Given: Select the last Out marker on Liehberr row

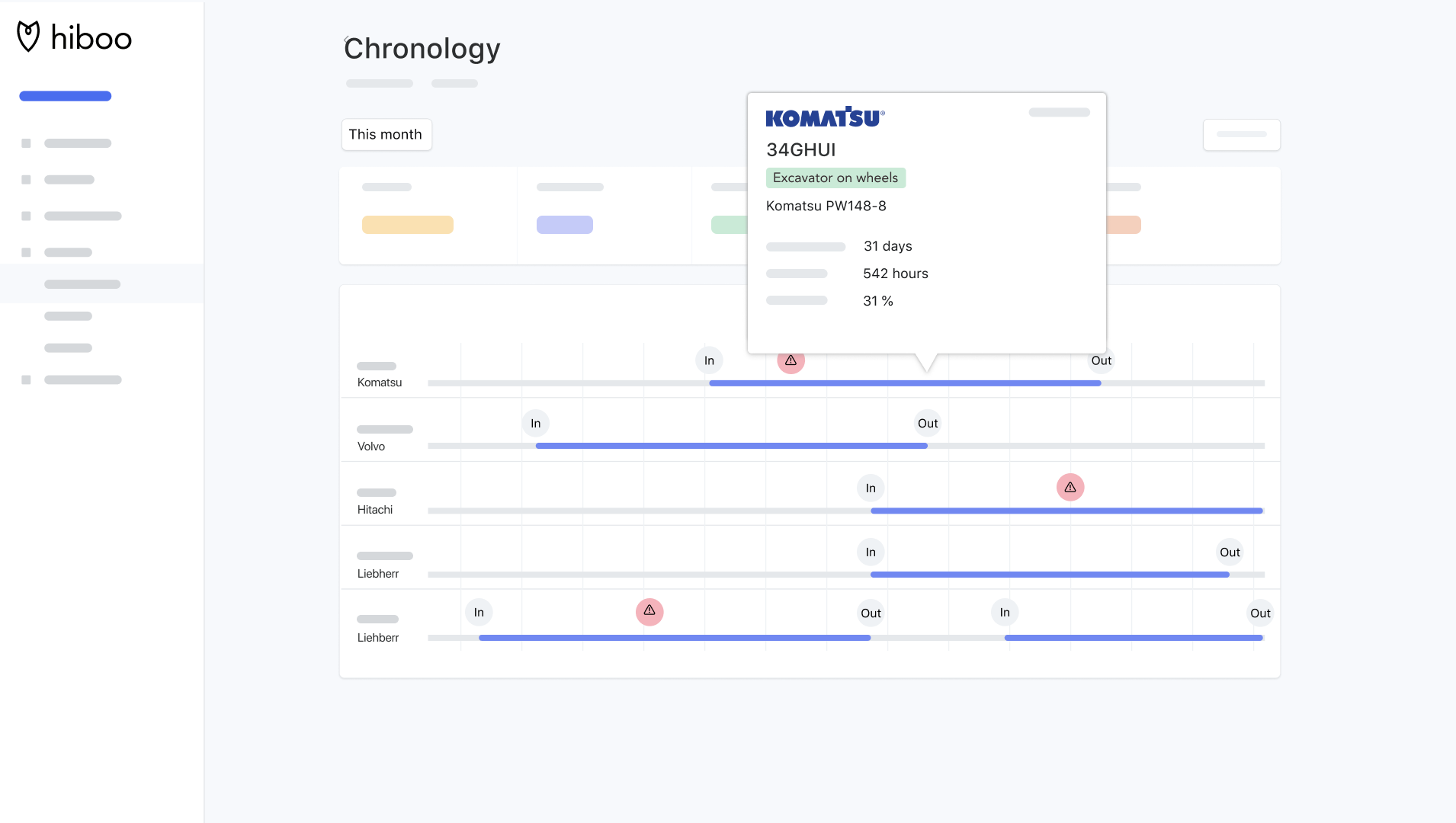Looking at the screenshot, I should [1260, 613].
